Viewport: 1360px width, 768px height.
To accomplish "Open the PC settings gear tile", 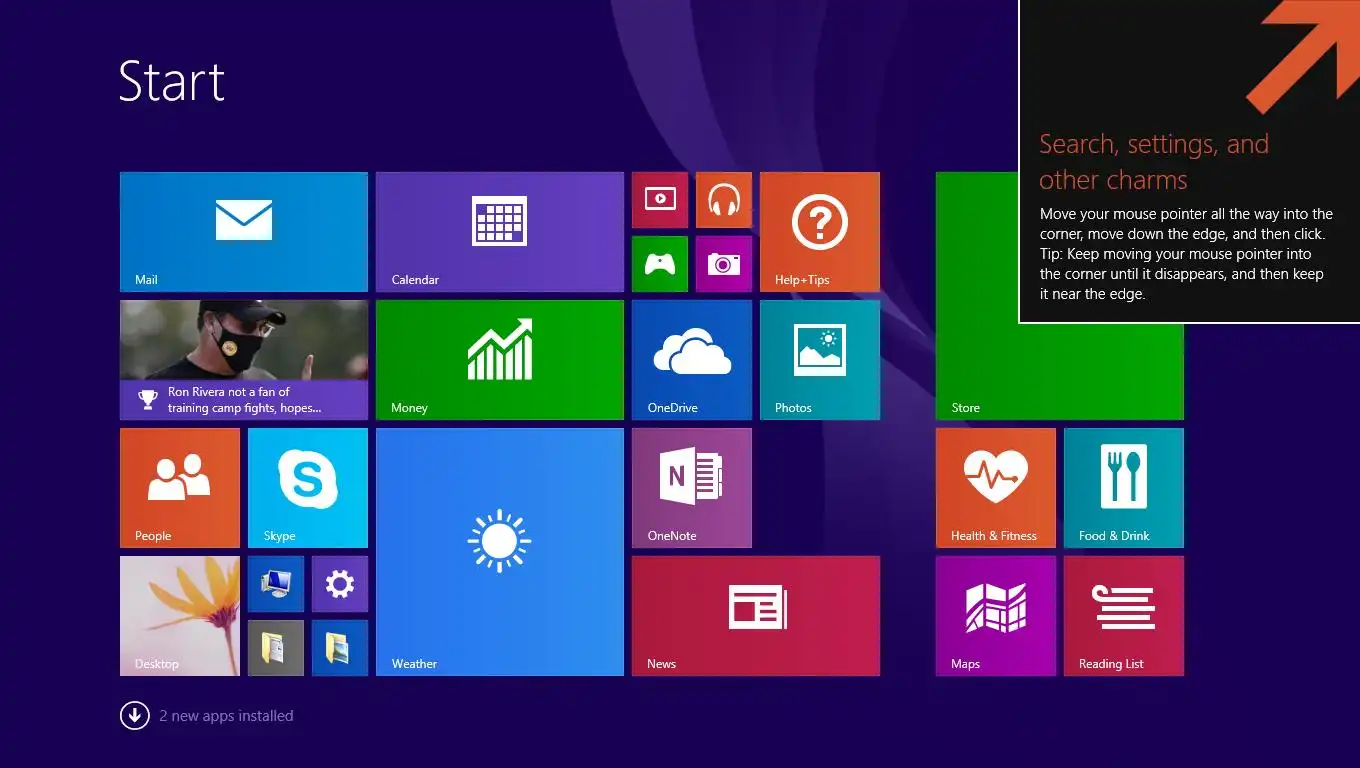I will [340, 584].
